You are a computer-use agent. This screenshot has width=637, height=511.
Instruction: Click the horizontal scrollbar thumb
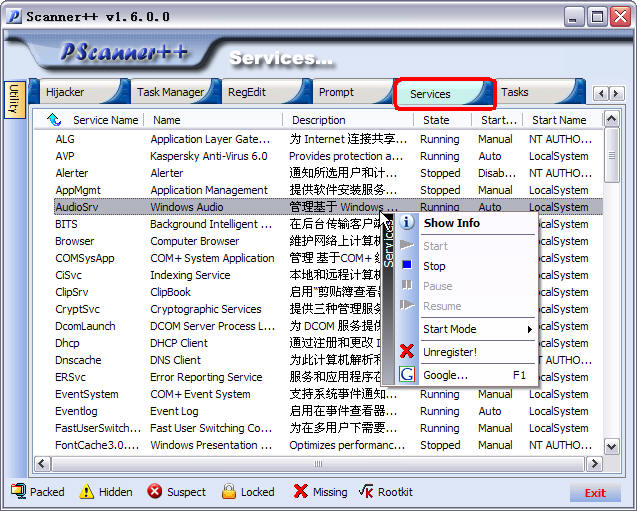point(318,463)
